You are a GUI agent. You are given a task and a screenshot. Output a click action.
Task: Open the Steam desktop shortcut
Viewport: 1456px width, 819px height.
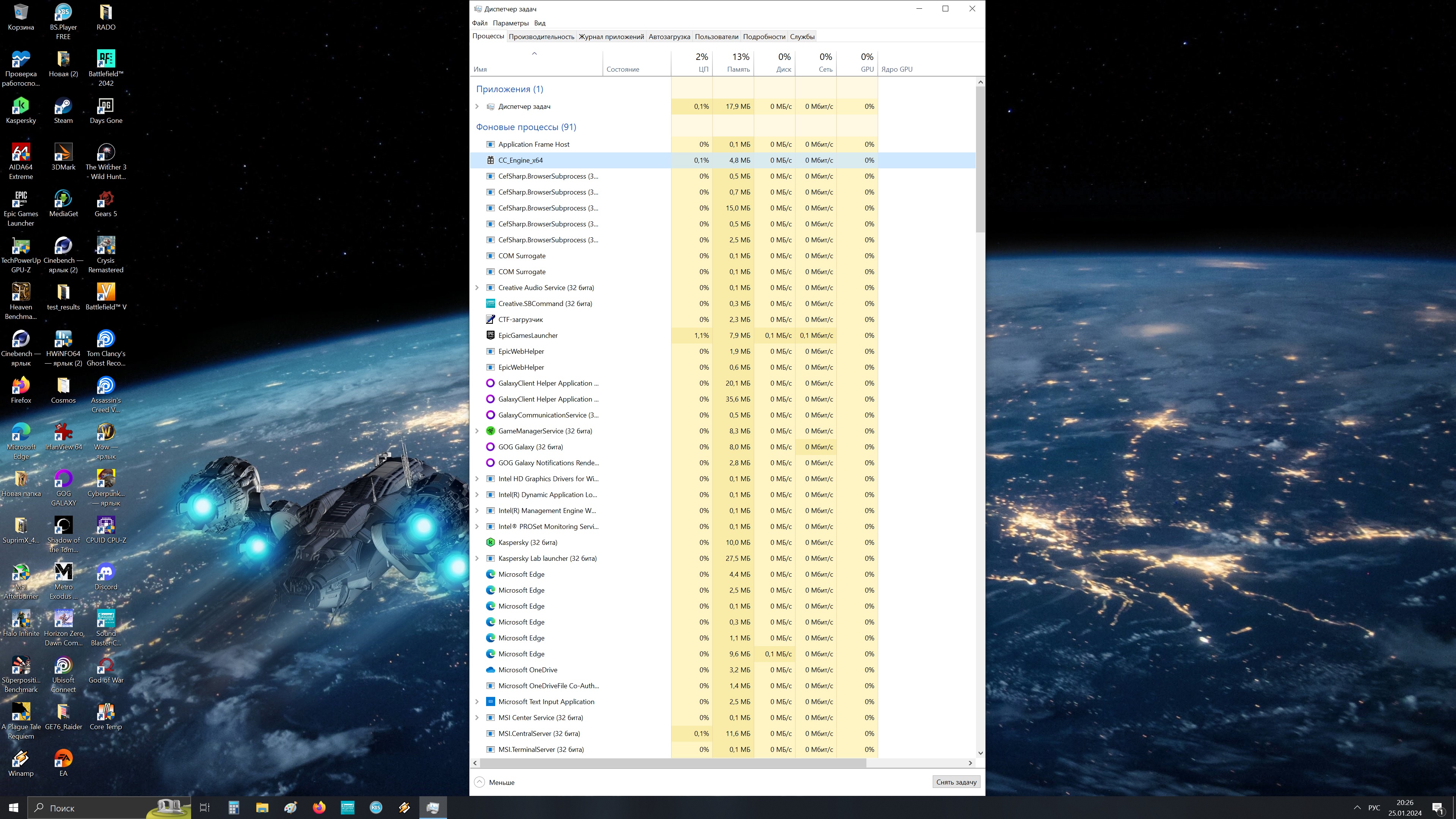[x=63, y=107]
